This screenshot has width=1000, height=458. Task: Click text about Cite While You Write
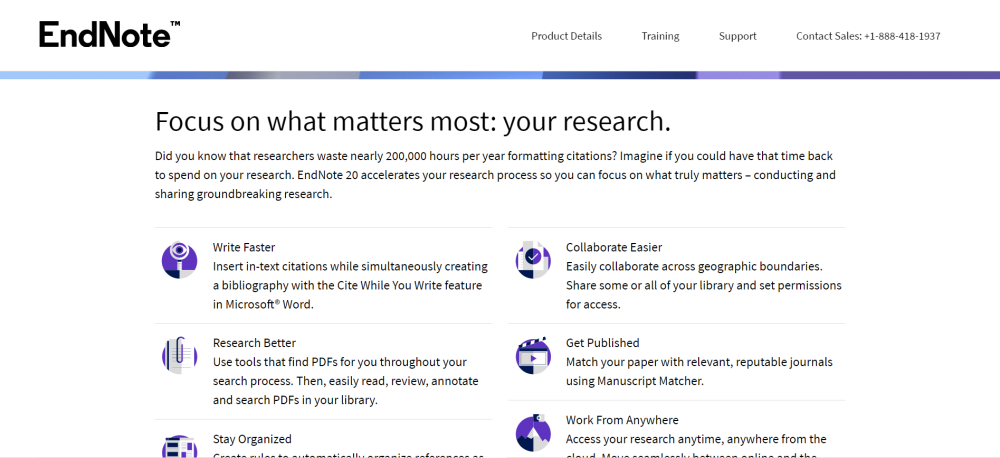coord(350,285)
